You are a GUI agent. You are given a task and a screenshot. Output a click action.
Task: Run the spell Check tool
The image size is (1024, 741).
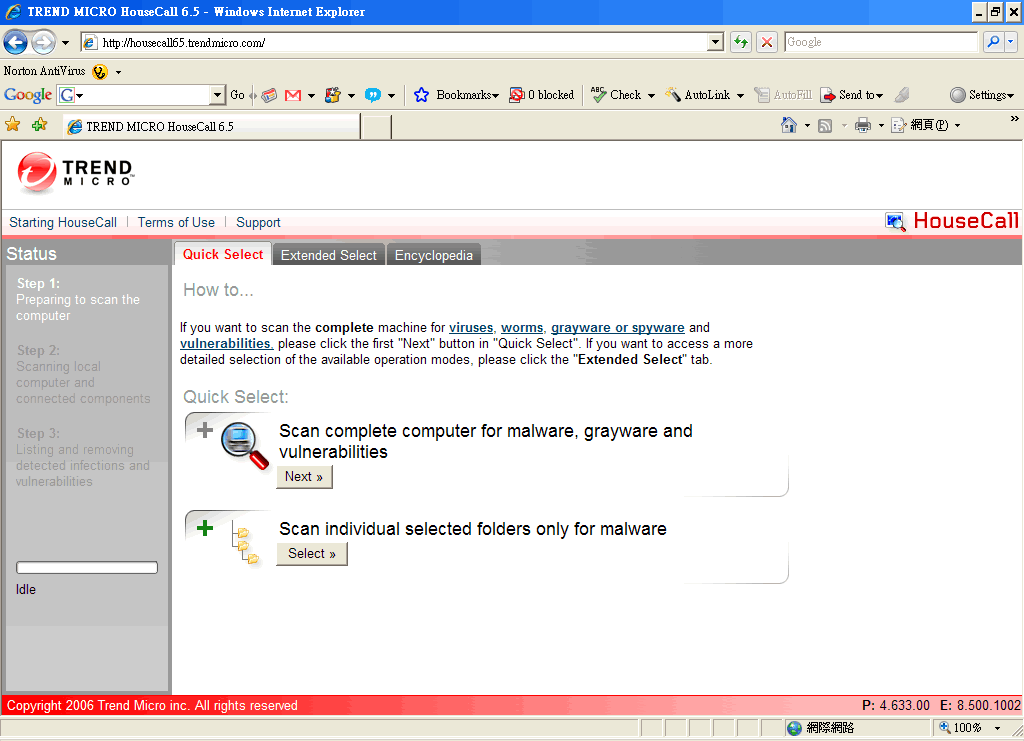pos(616,95)
